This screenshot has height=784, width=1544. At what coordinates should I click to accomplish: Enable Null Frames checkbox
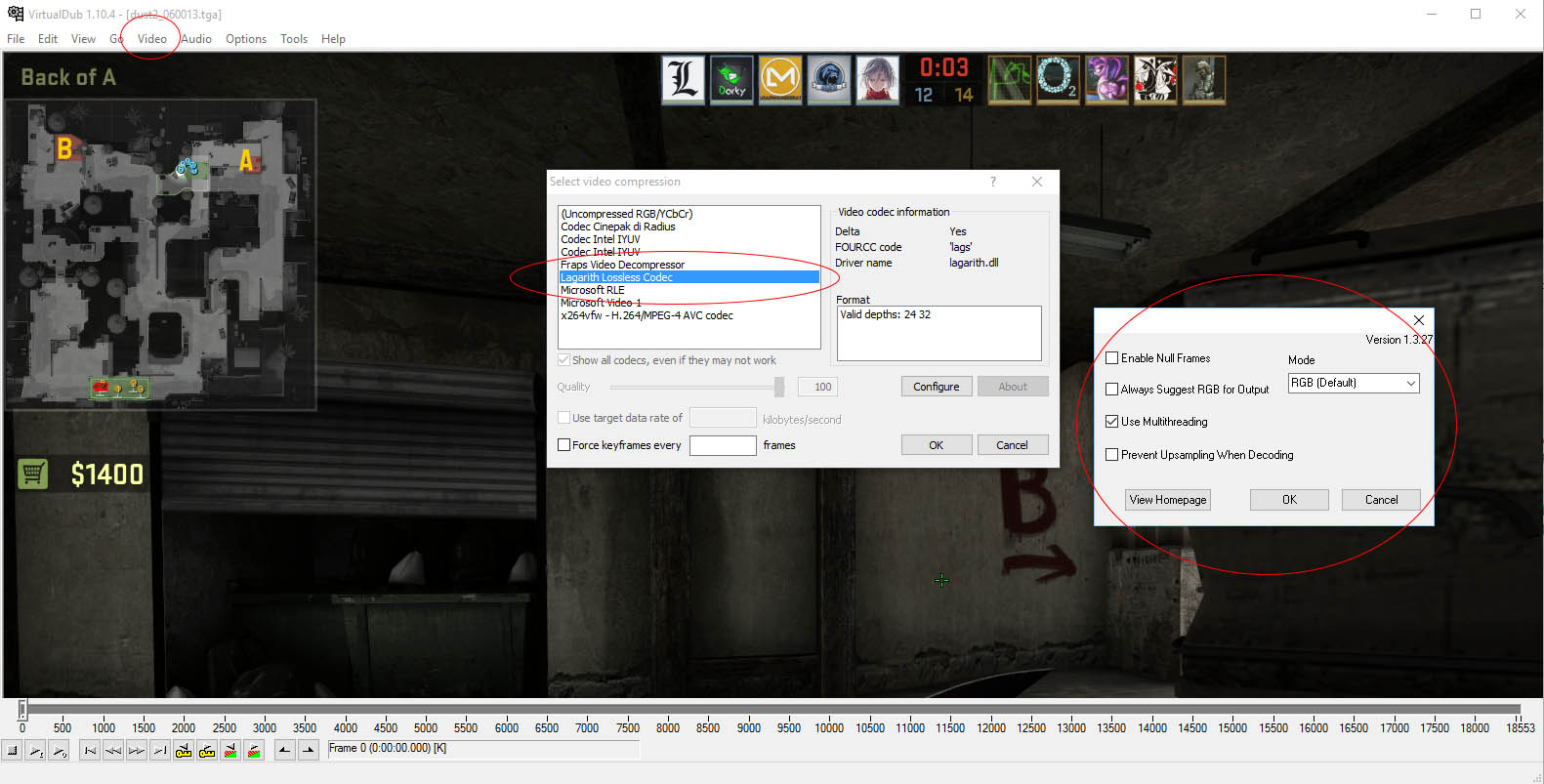click(x=1111, y=358)
